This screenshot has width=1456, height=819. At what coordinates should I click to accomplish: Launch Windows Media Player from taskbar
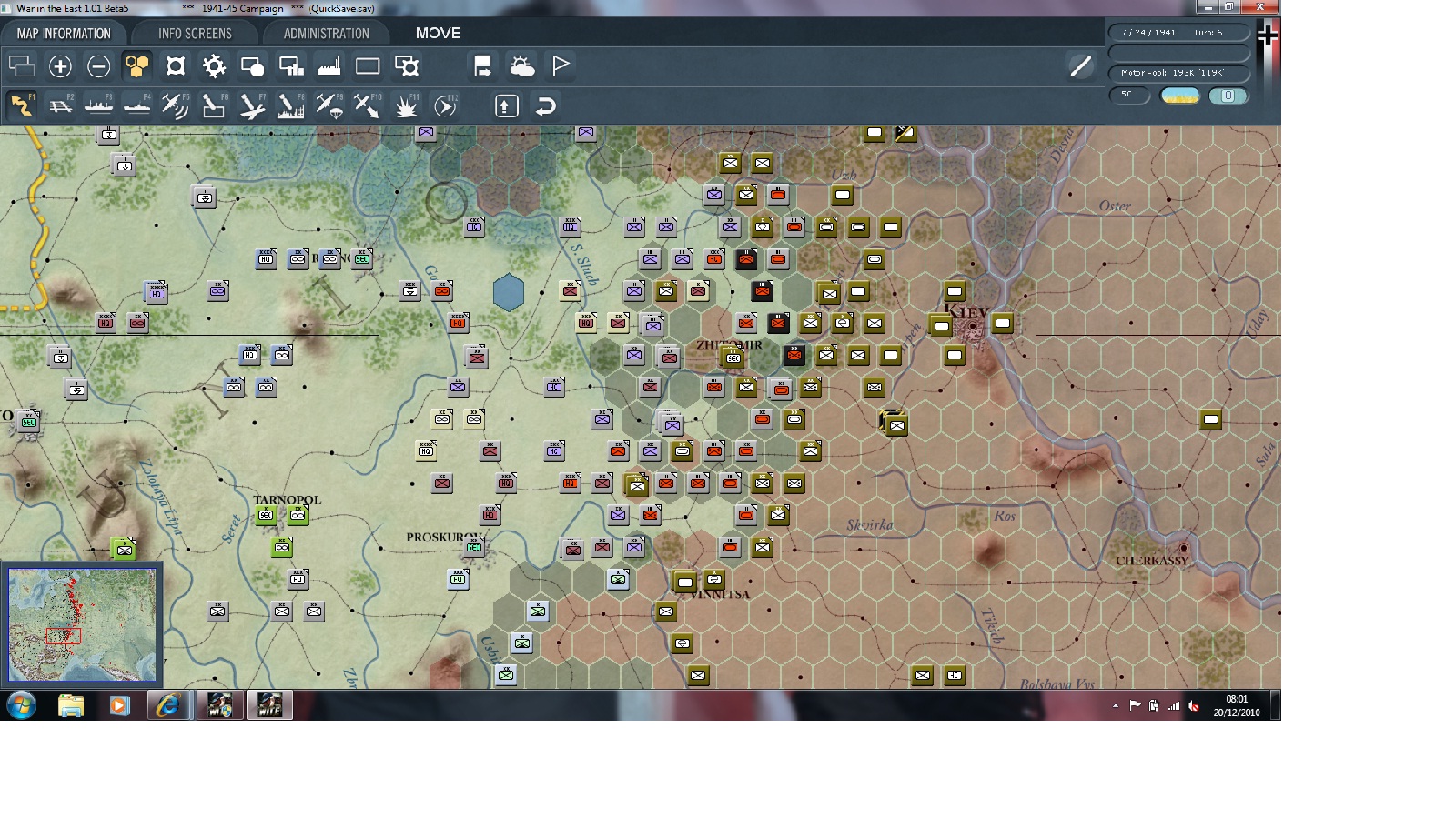tap(119, 705)
